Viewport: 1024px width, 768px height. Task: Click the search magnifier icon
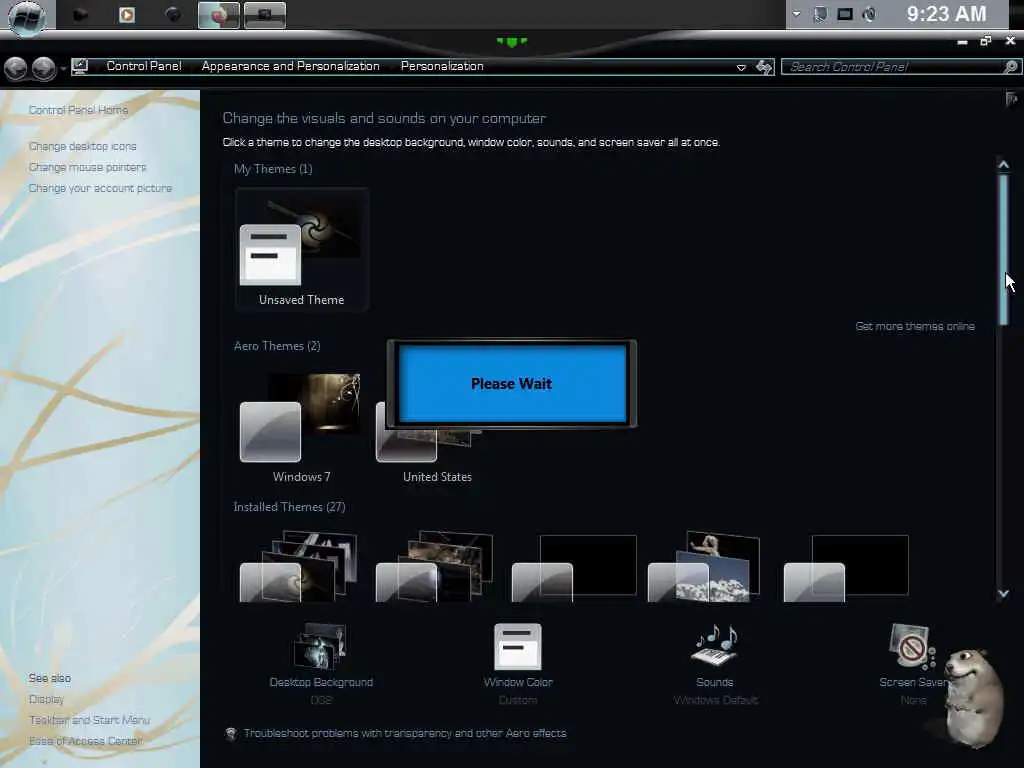[x=1010, y=67]
